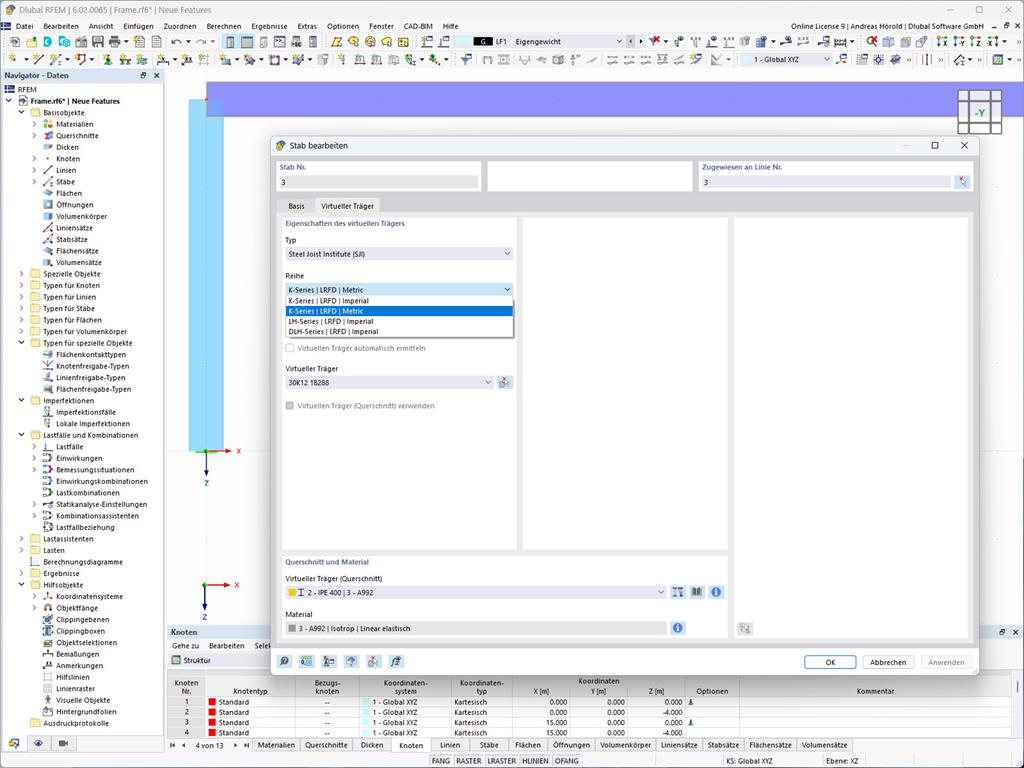Viewport: 1024px width, 768px height.
Task: Open the Typ dropdown Steel Joist Institute
Action: tap(399, 254)
